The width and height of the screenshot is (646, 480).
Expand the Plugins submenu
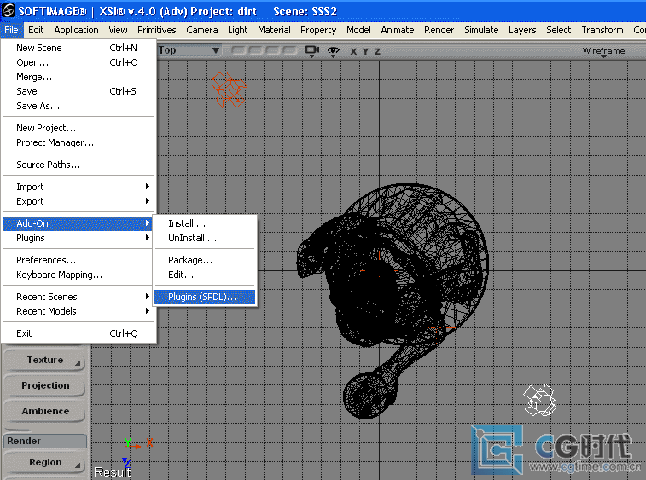tap(78, 238)
